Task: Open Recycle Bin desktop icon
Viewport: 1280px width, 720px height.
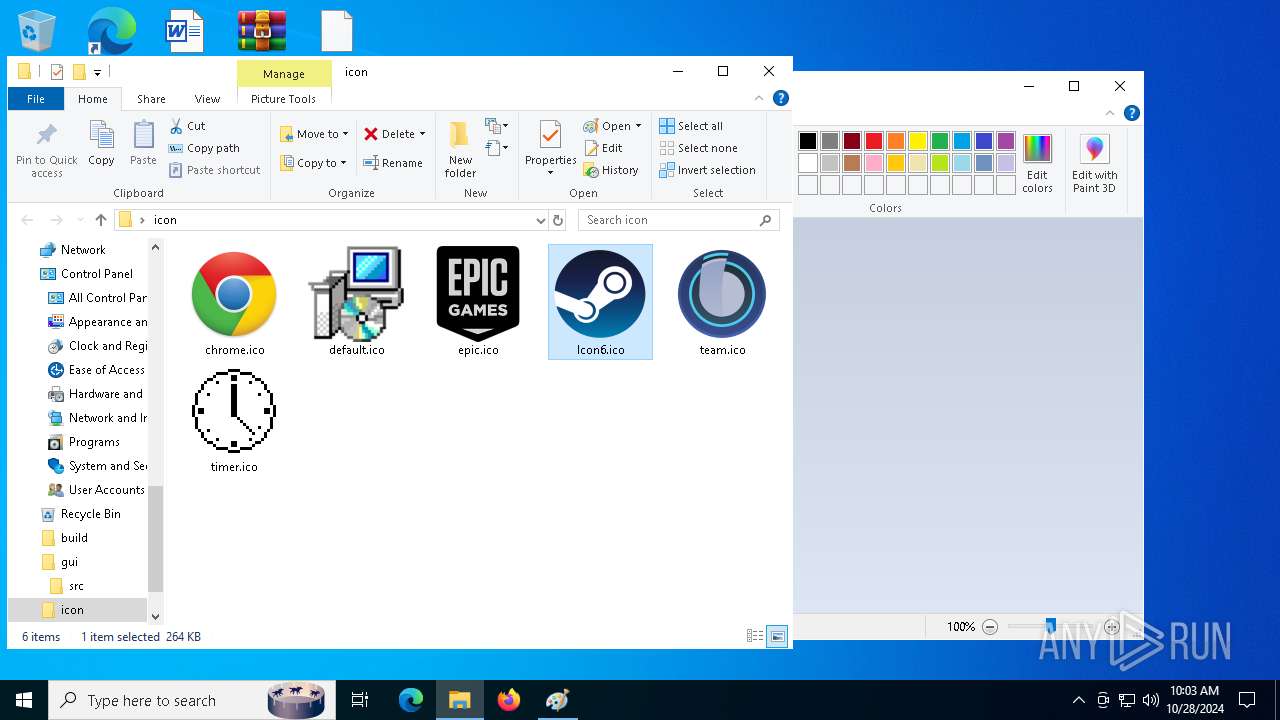Action: tap(37, 31)
